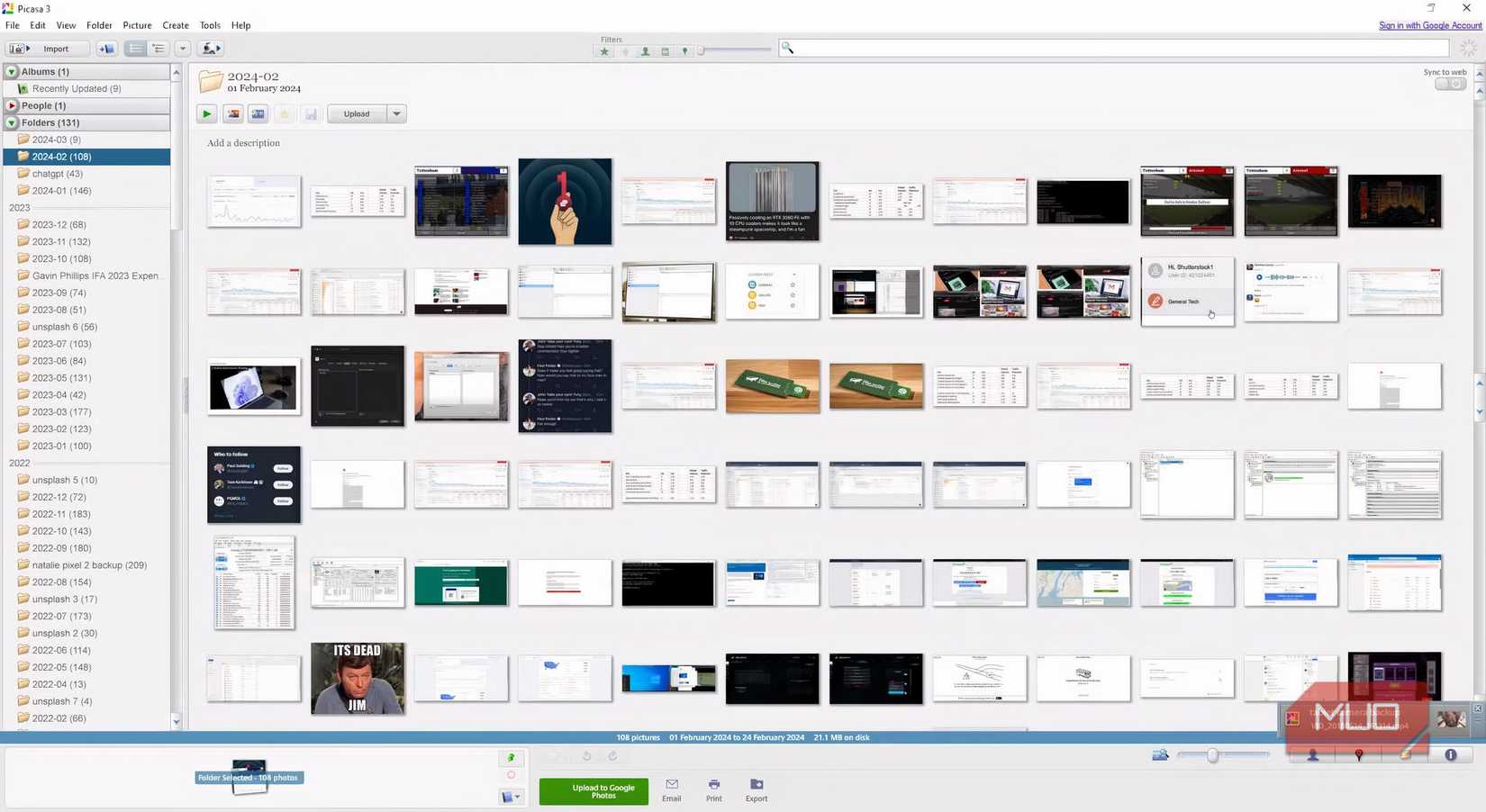Open the Picture menu
1486x812 pixels.
pos(137,24)
